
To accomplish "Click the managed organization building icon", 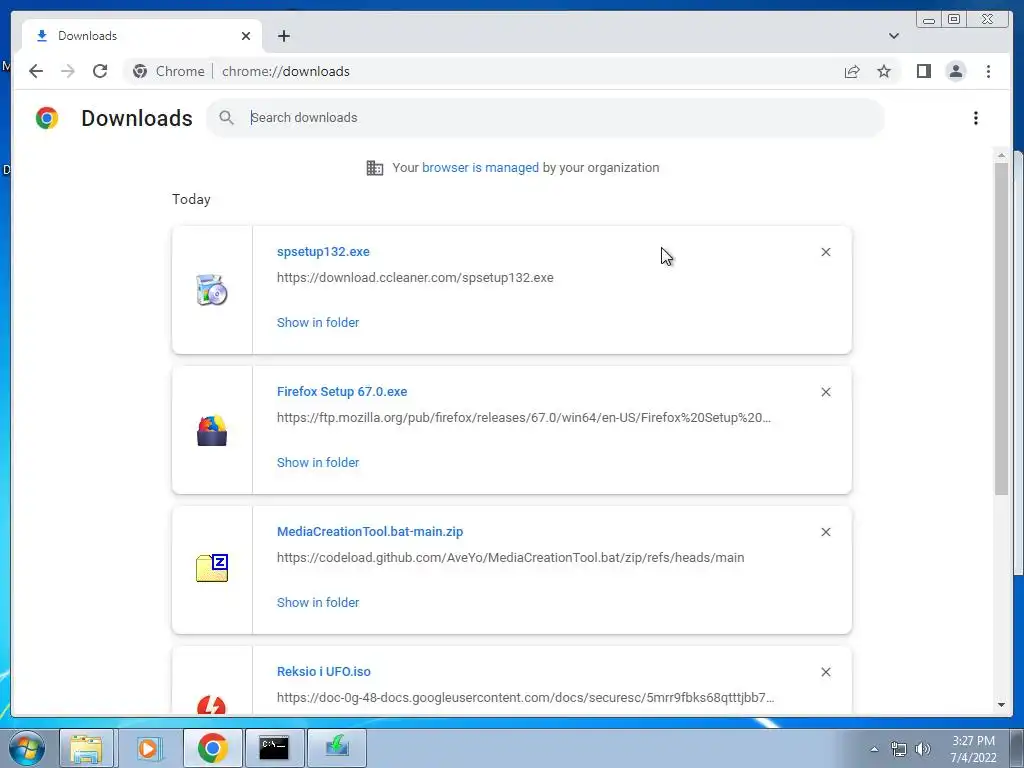I will [x=375, y=168].
